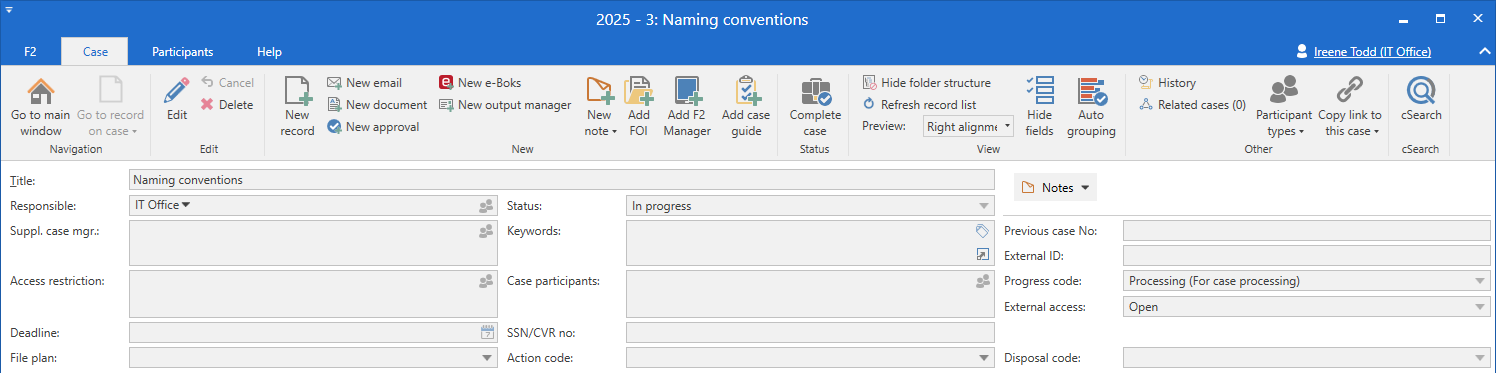This screenshot has height=373, width=1496.
Task: Click New output manager
Action: (x=505, y=105)
